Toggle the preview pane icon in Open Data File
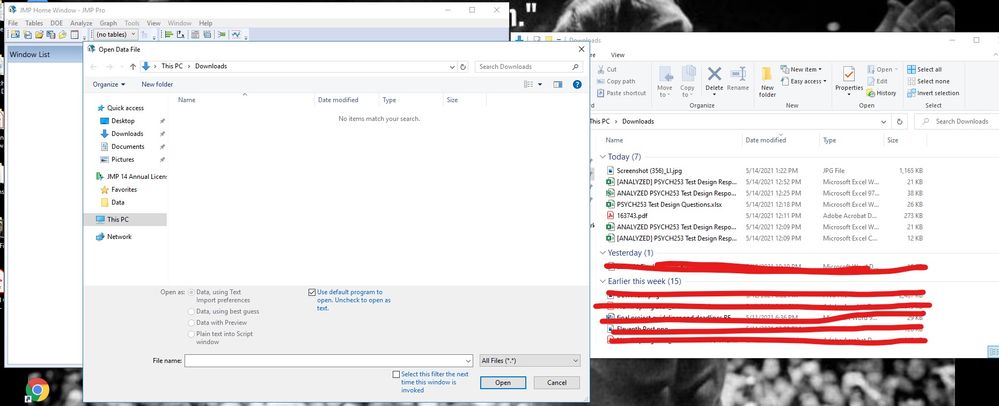The width and height of the screenshot is (999, 406). click(558, 84)
